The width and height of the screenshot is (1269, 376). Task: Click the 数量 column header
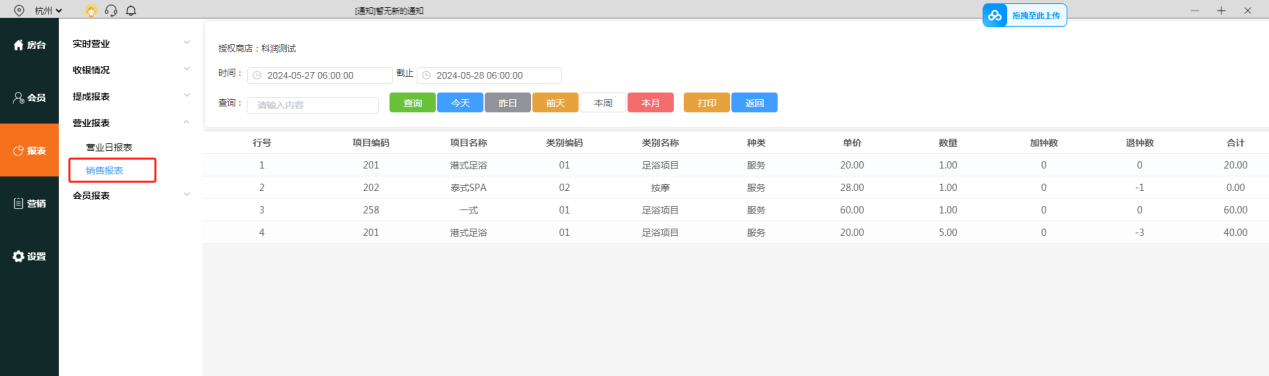tap(949, 143)
